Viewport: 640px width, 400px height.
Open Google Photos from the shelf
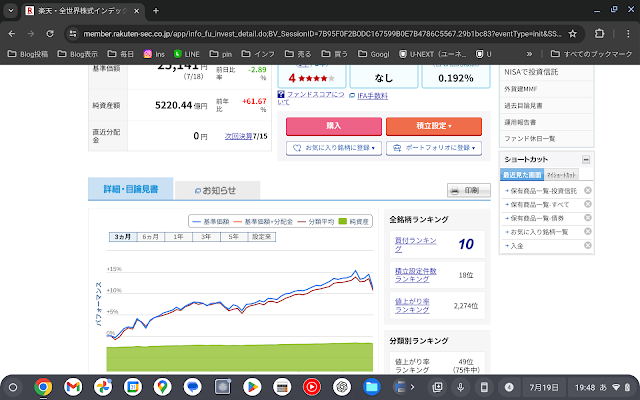click(x=103, y=387)
